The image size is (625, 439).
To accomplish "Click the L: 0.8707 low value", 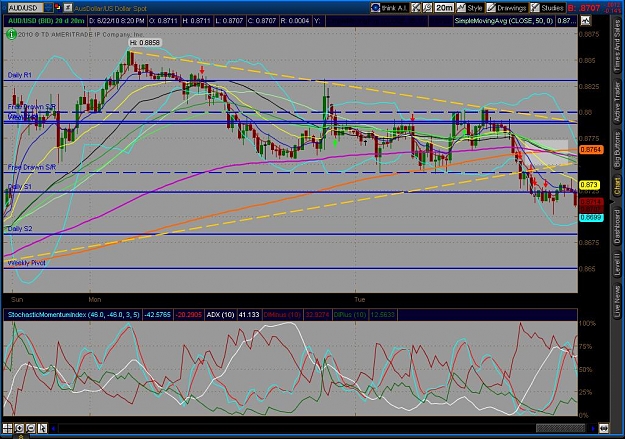I will 229,21.
